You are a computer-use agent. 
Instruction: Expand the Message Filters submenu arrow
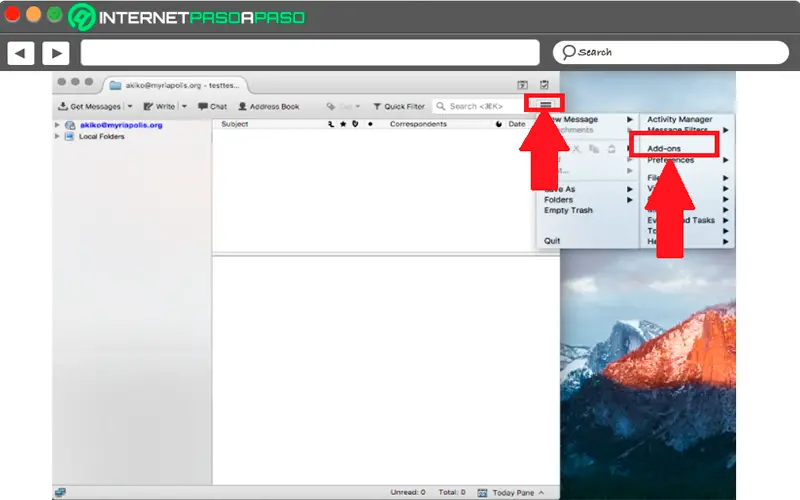click(x=725, y=130)
